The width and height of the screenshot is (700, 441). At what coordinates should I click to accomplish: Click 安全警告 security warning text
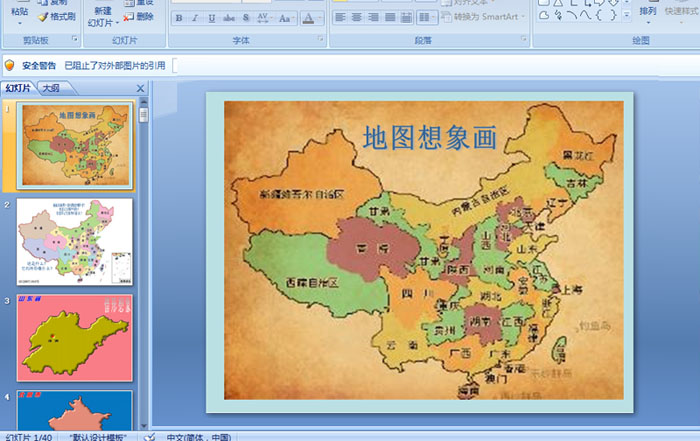tap(39, 66)
